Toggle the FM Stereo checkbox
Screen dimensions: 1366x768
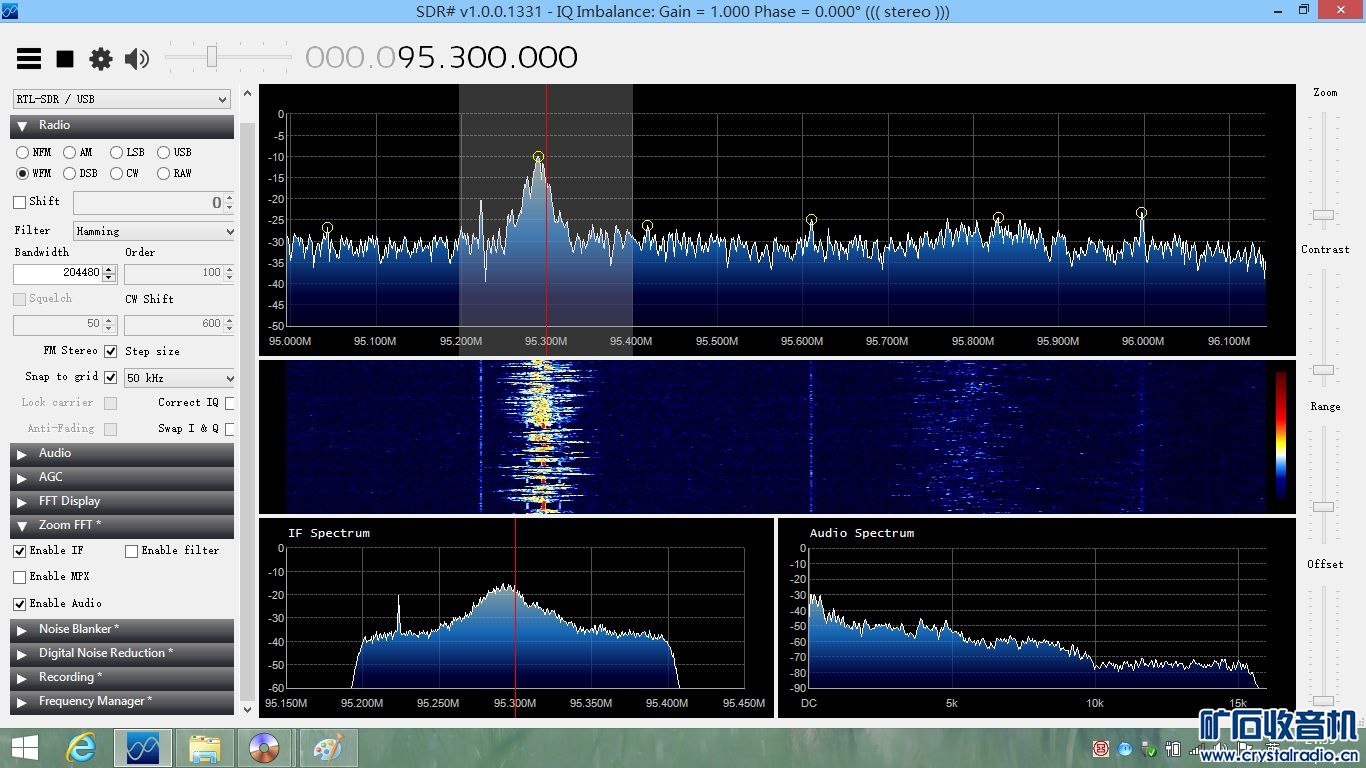(x=110, y=351)
